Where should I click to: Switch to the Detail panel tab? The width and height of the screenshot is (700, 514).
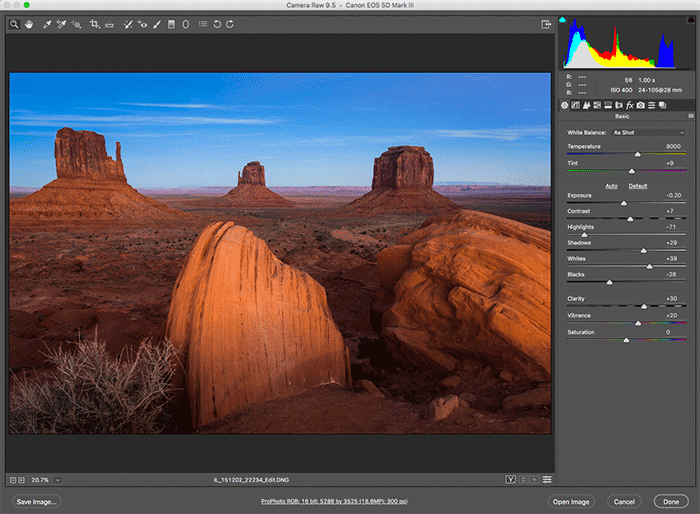click(x=586, y=105)
